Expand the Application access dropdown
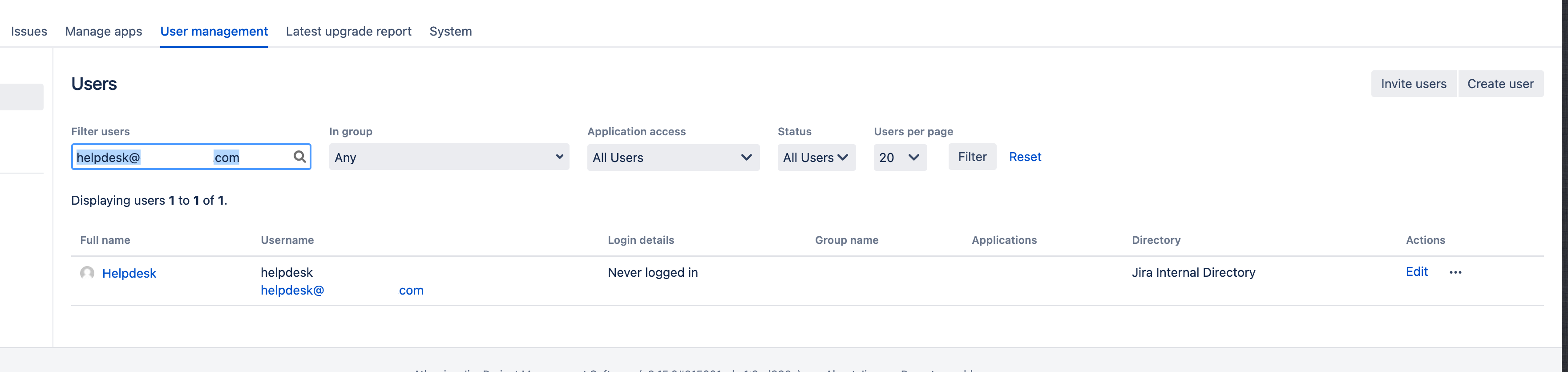Viewport: 1568px width, 372px height. (673, 157)
